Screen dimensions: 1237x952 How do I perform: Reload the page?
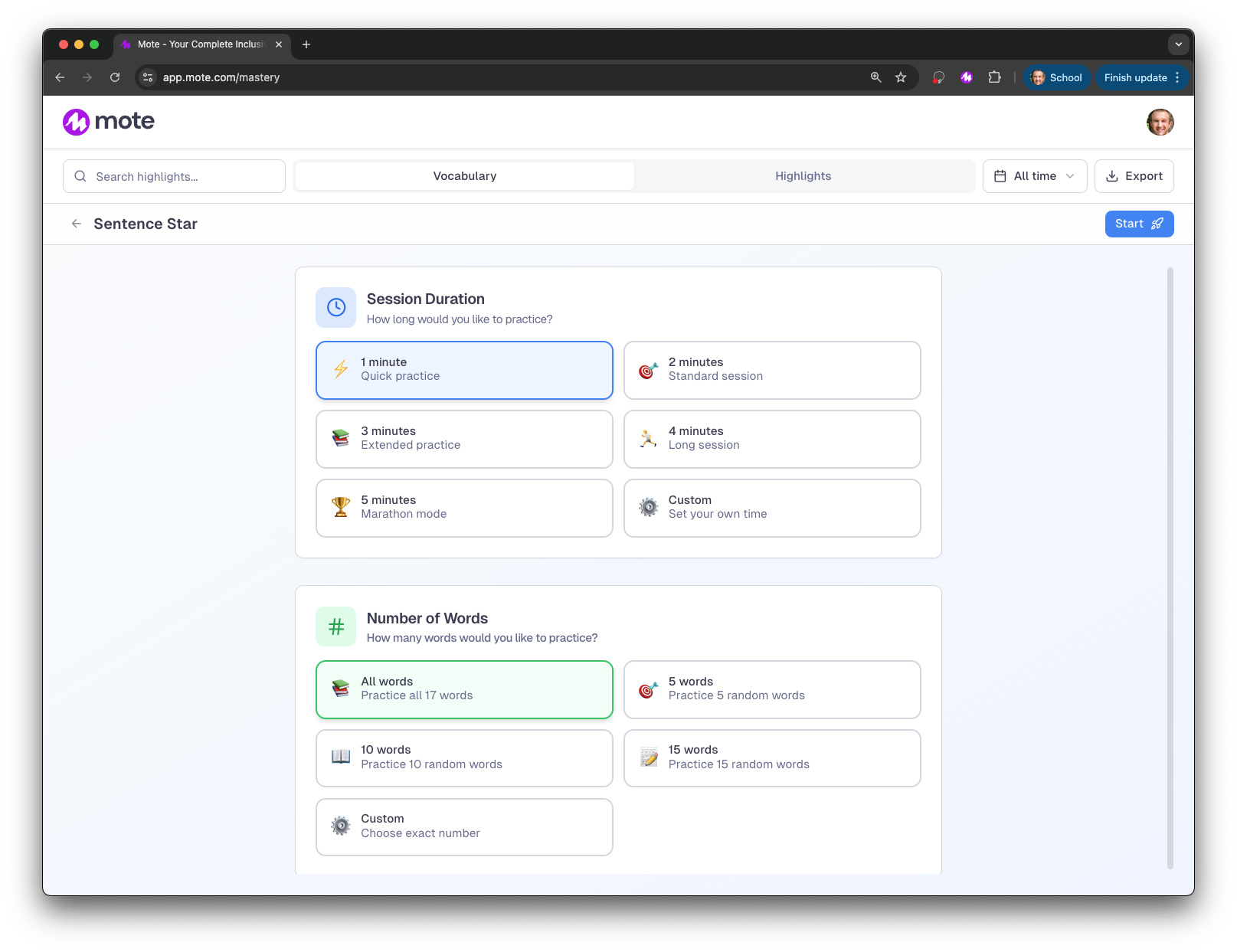point(115,77)
